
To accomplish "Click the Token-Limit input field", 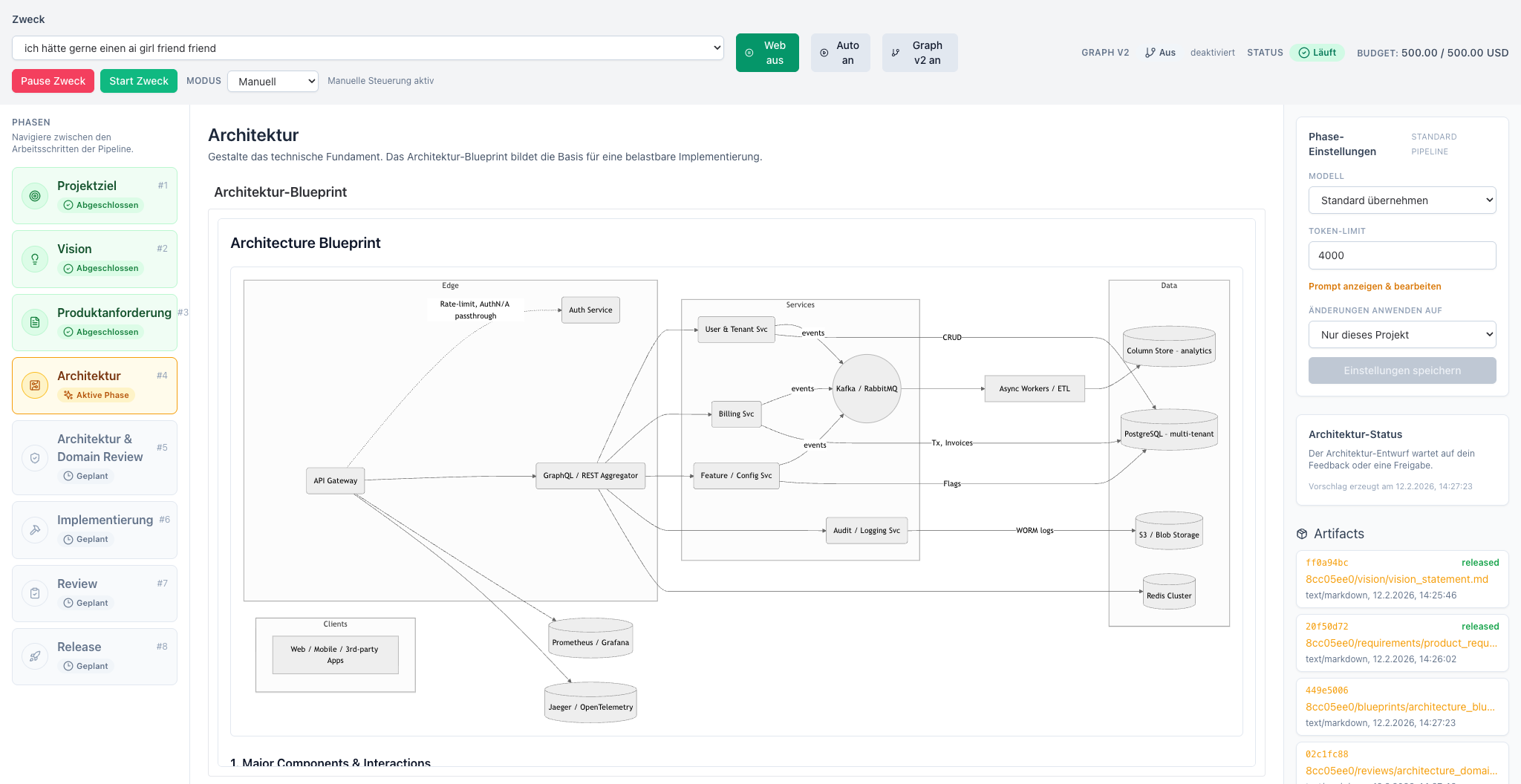I will coord(1402,255).
